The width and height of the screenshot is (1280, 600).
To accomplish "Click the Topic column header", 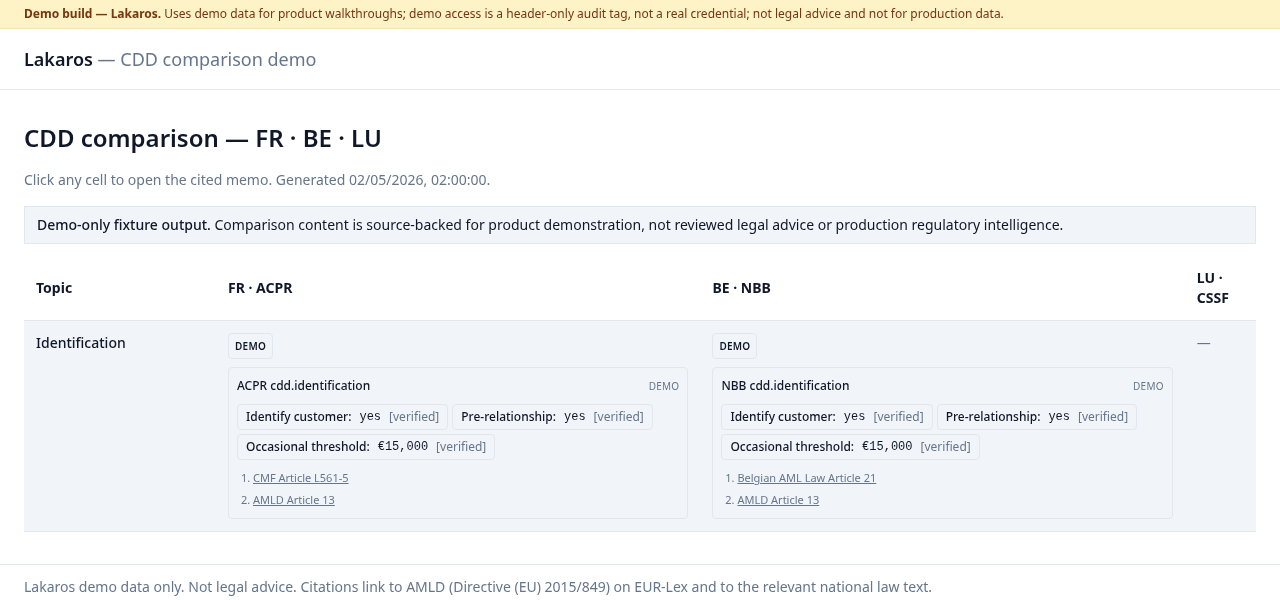I will click(54, 288).
